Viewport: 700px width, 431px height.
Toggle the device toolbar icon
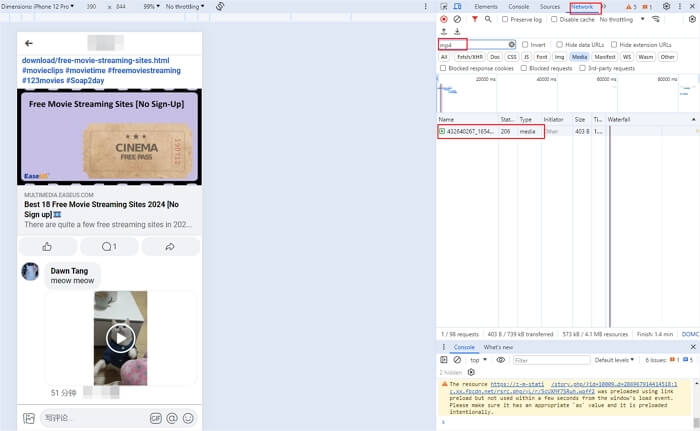point(456,6)
